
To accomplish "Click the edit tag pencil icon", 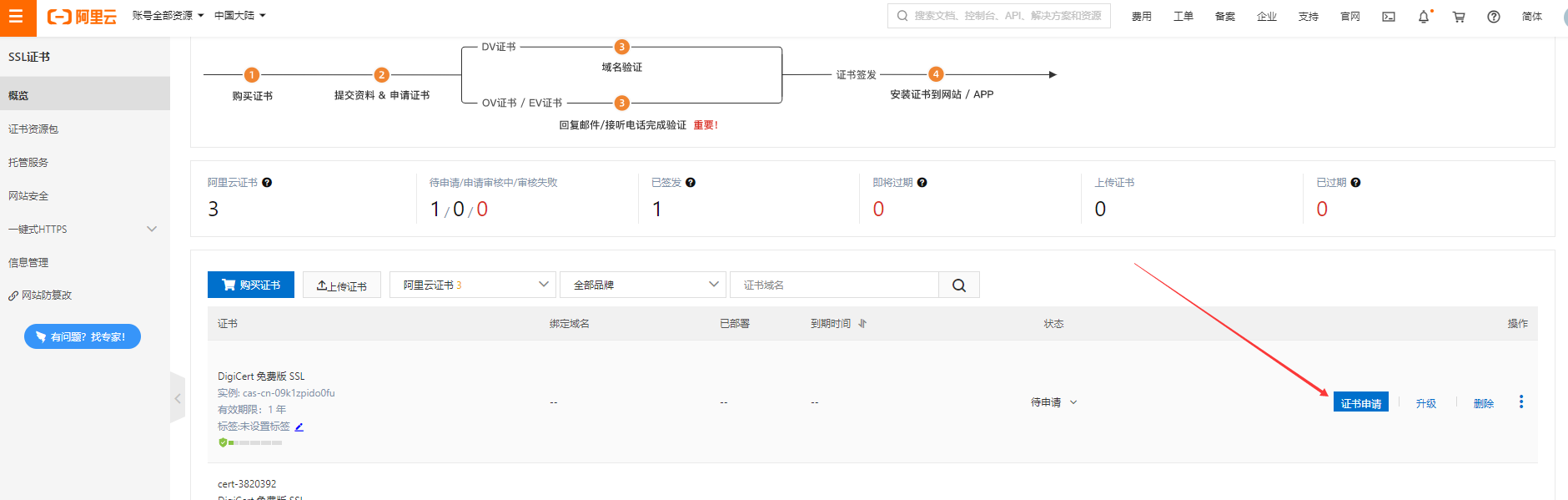I will (x=299, y=427).
